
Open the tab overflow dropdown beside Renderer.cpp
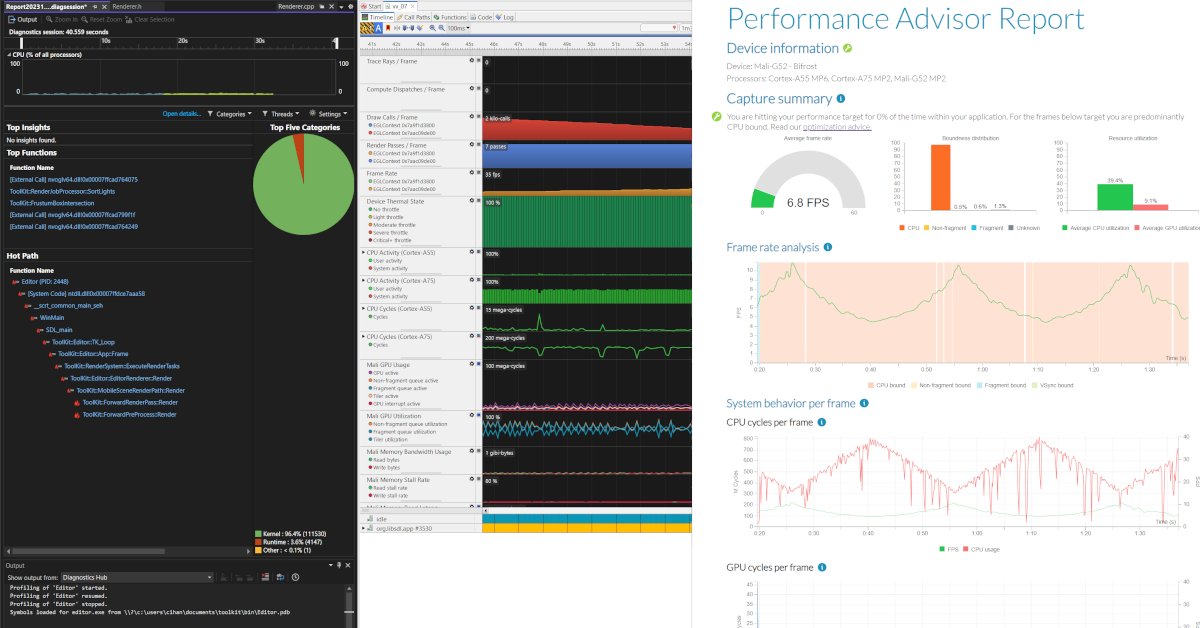(341, 7)
